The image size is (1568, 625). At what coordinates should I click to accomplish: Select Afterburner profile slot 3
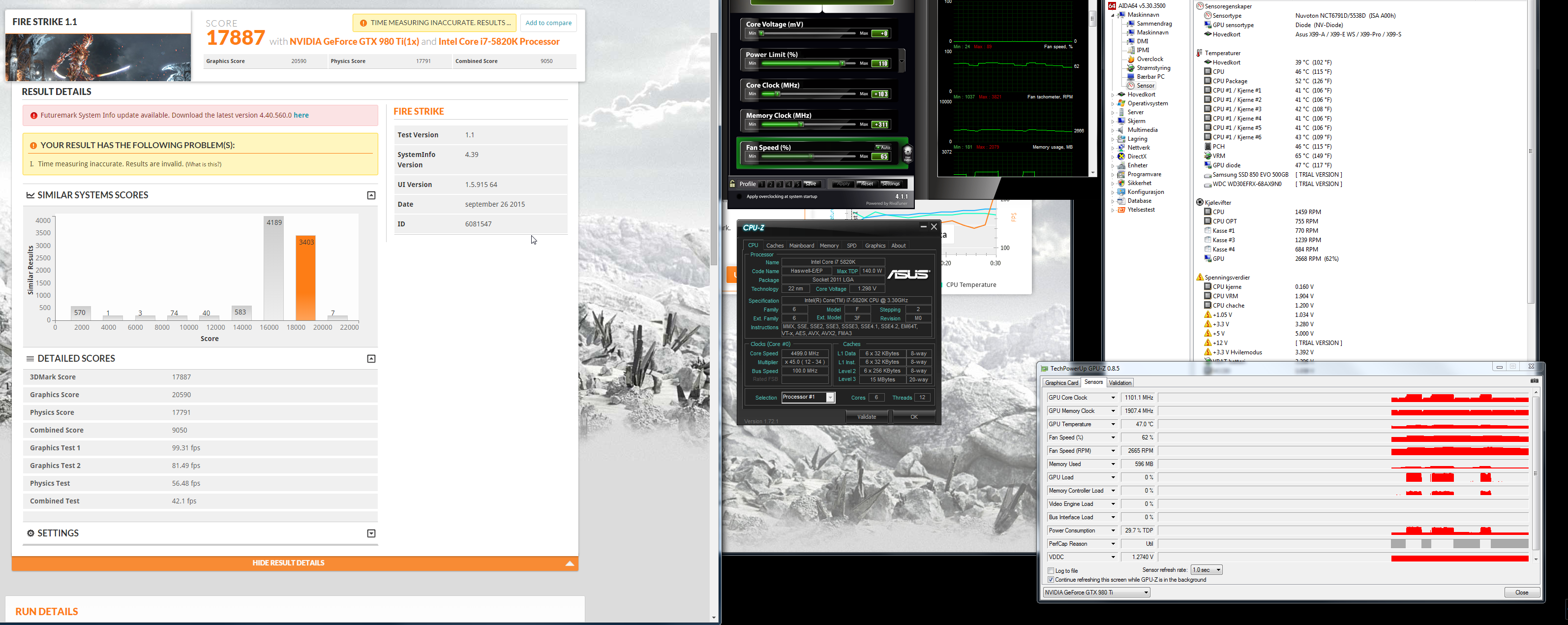(x=779, y=184)
